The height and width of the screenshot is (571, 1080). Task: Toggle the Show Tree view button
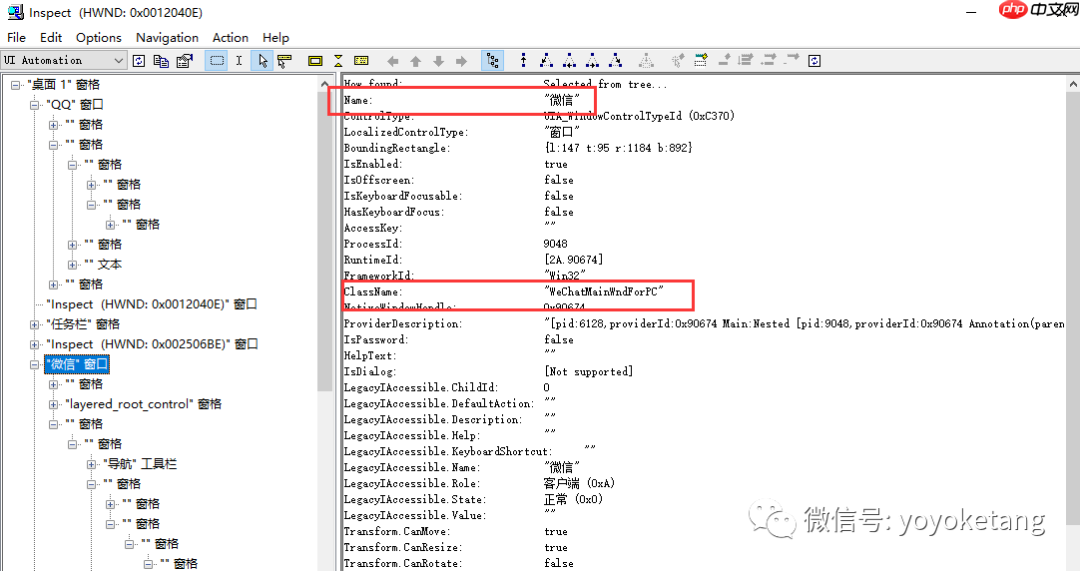pos(492,61)
